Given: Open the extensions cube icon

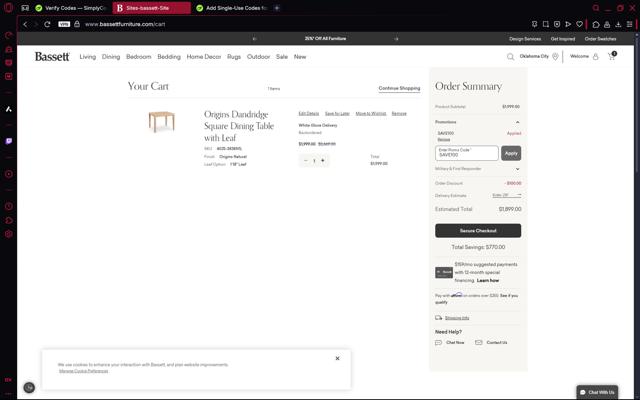Looking at the screenshot, I should [x=596, y=24].
